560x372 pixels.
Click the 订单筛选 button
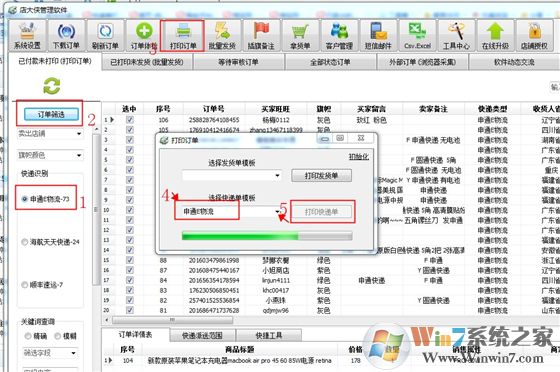[x=51, y=114]
